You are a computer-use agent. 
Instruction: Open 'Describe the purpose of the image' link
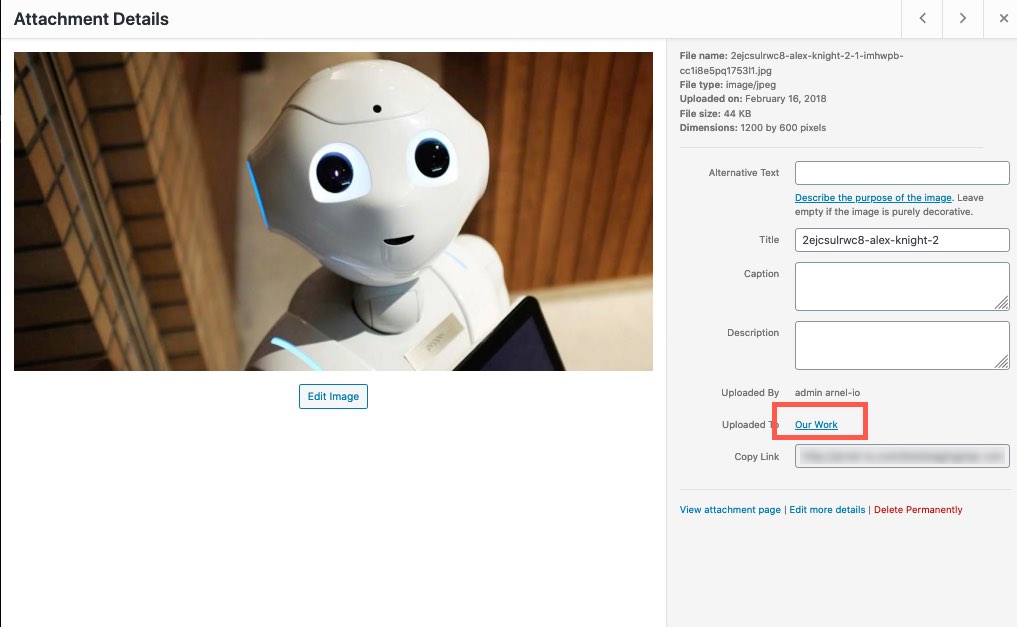point(873,198)
